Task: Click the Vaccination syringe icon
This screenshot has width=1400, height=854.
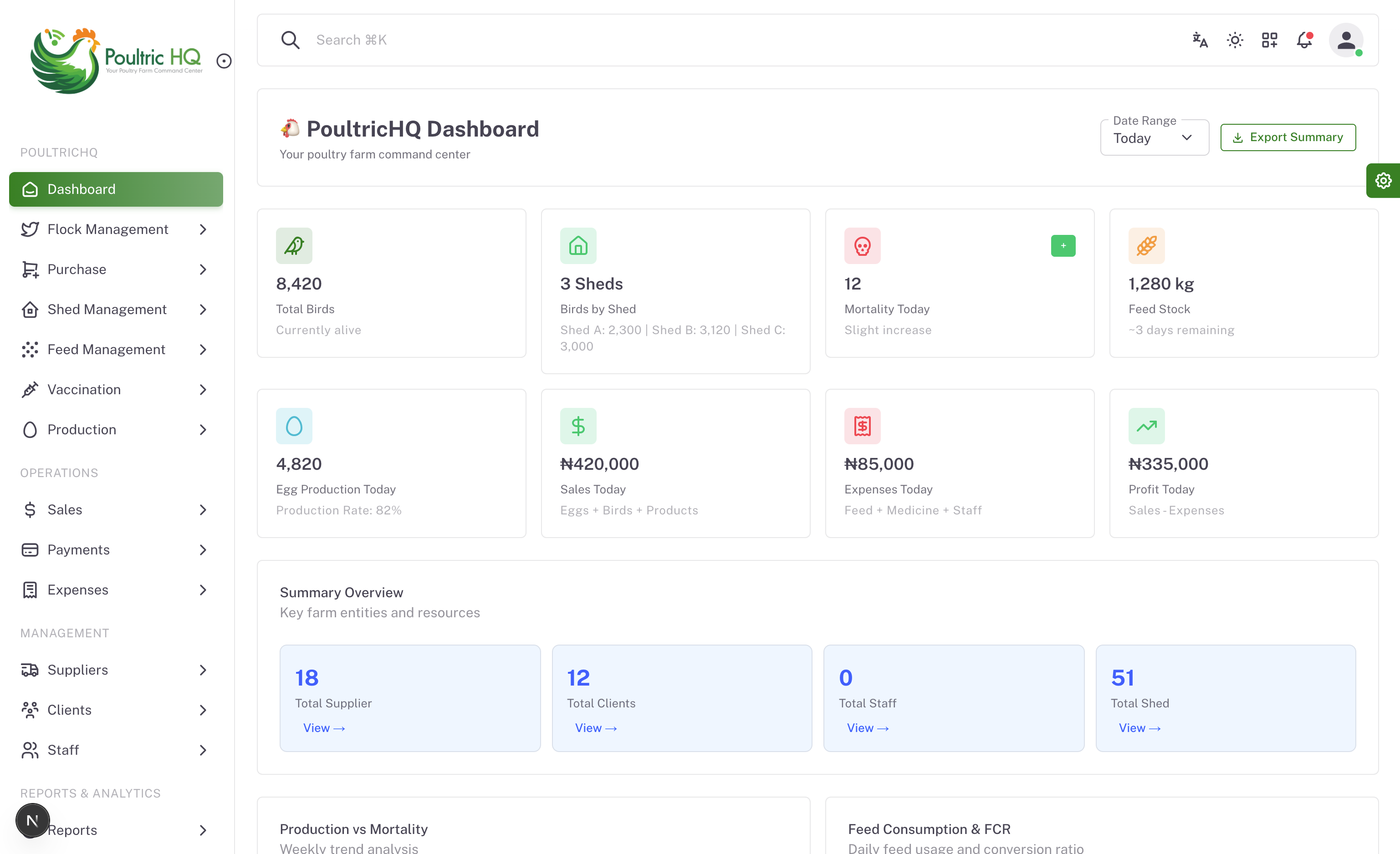Action: tap(30, 389)
